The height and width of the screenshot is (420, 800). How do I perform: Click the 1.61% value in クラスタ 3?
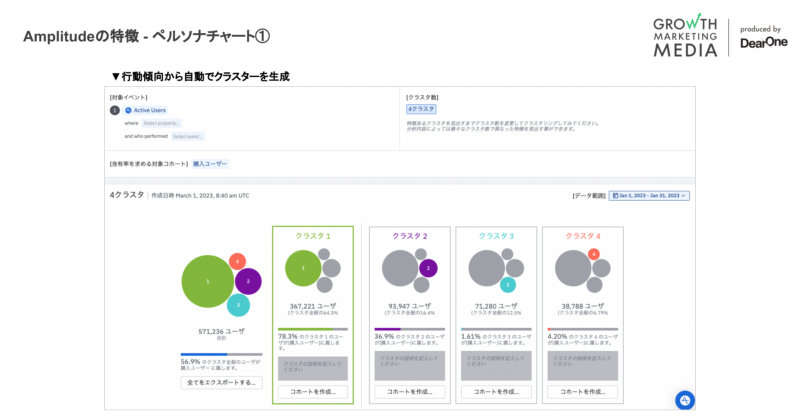point(470,337)
